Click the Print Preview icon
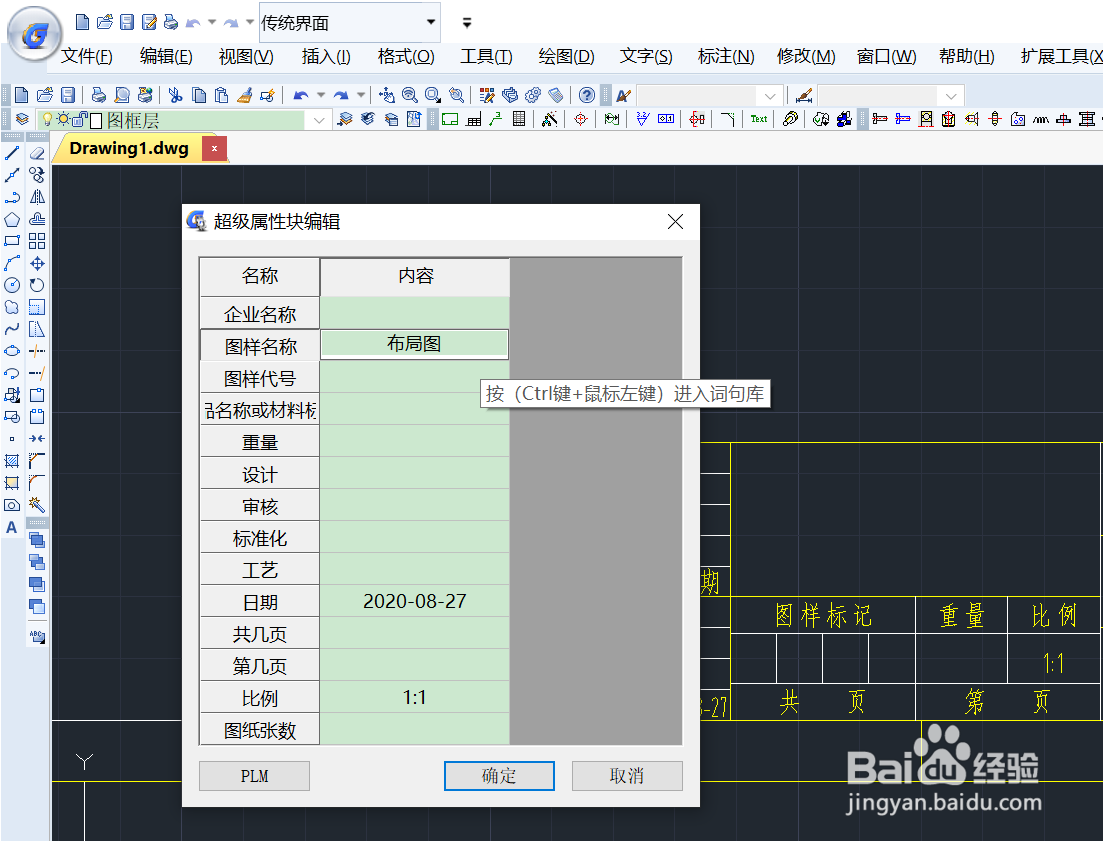 (x=122, y=95)
